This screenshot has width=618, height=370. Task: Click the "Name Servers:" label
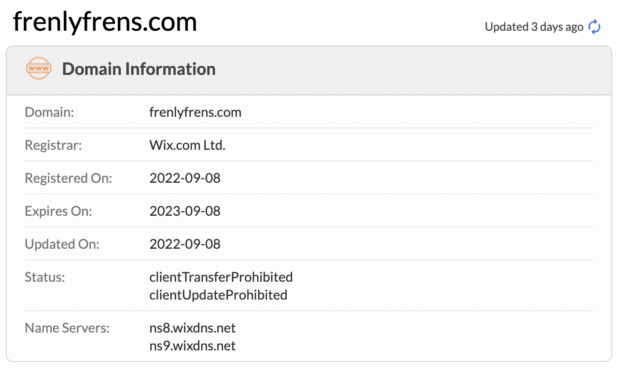click(67, 328)
